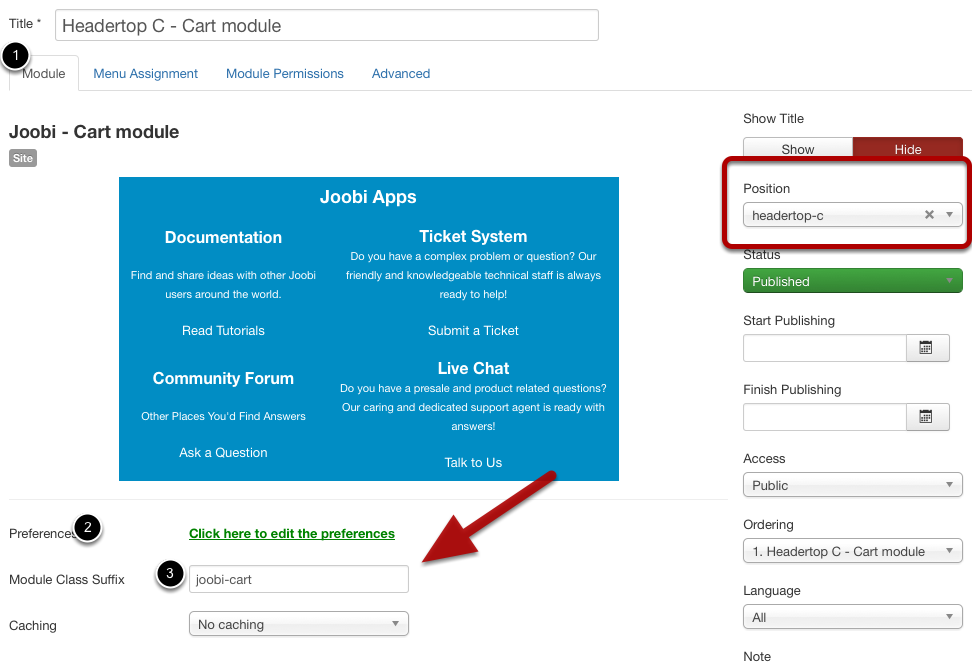Click the edit preferences link
The height and width of the screenshot is (670, 972).
[x=292, y=534]
